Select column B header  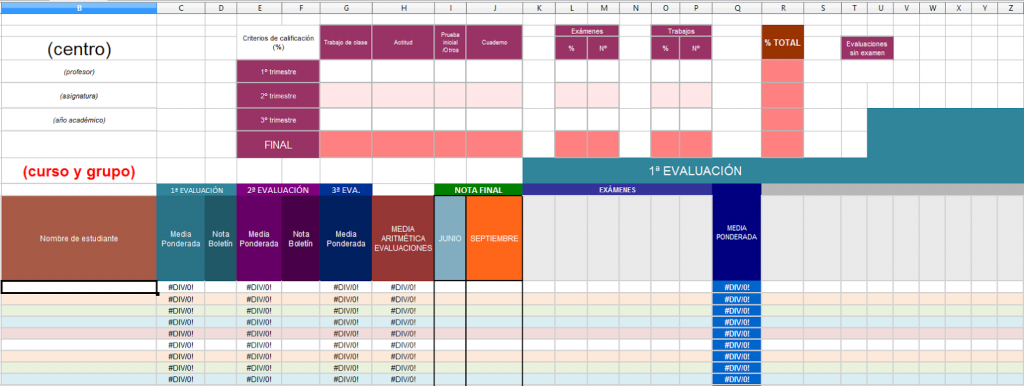[x=79, y=8]
